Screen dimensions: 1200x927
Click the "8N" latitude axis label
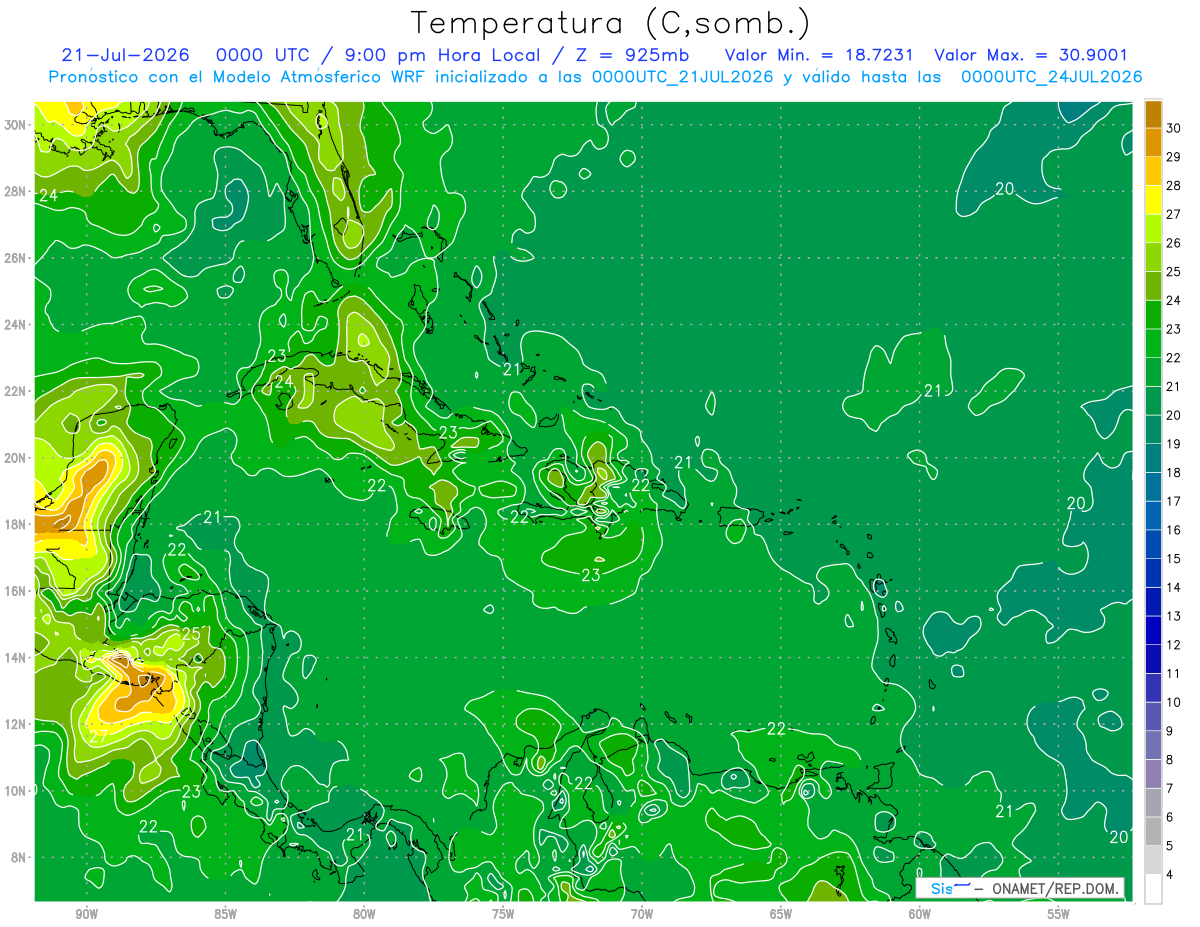point(19,857)
